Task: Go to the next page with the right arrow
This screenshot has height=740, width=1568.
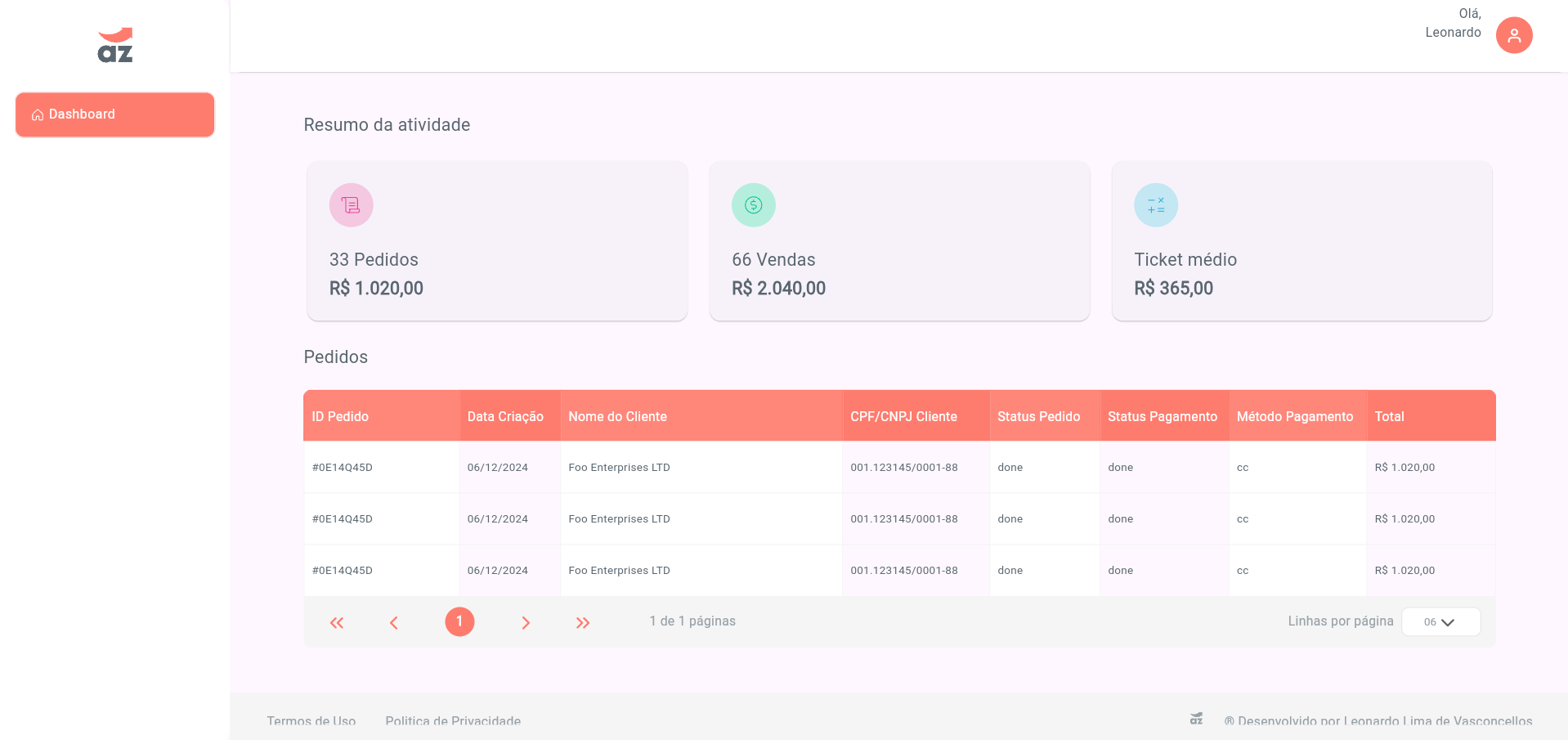Action: [x=526, y=621]
